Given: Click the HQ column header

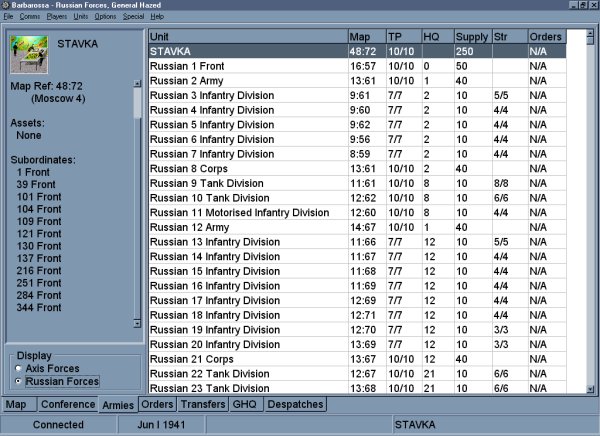Looking at the screenshot, I should pyautogui.click(x=438, y=37).
